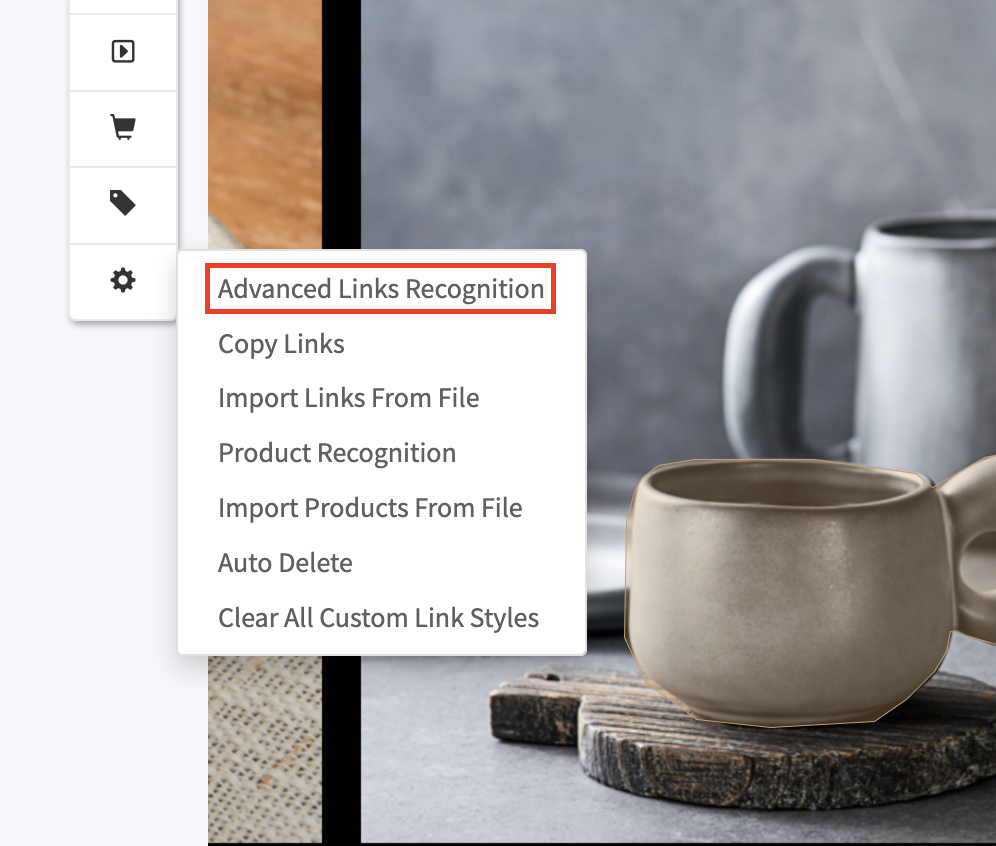Viewport: 996px width, 846px height.
Task: Click the wood-grain area of left page
Action: click(264, 120)
